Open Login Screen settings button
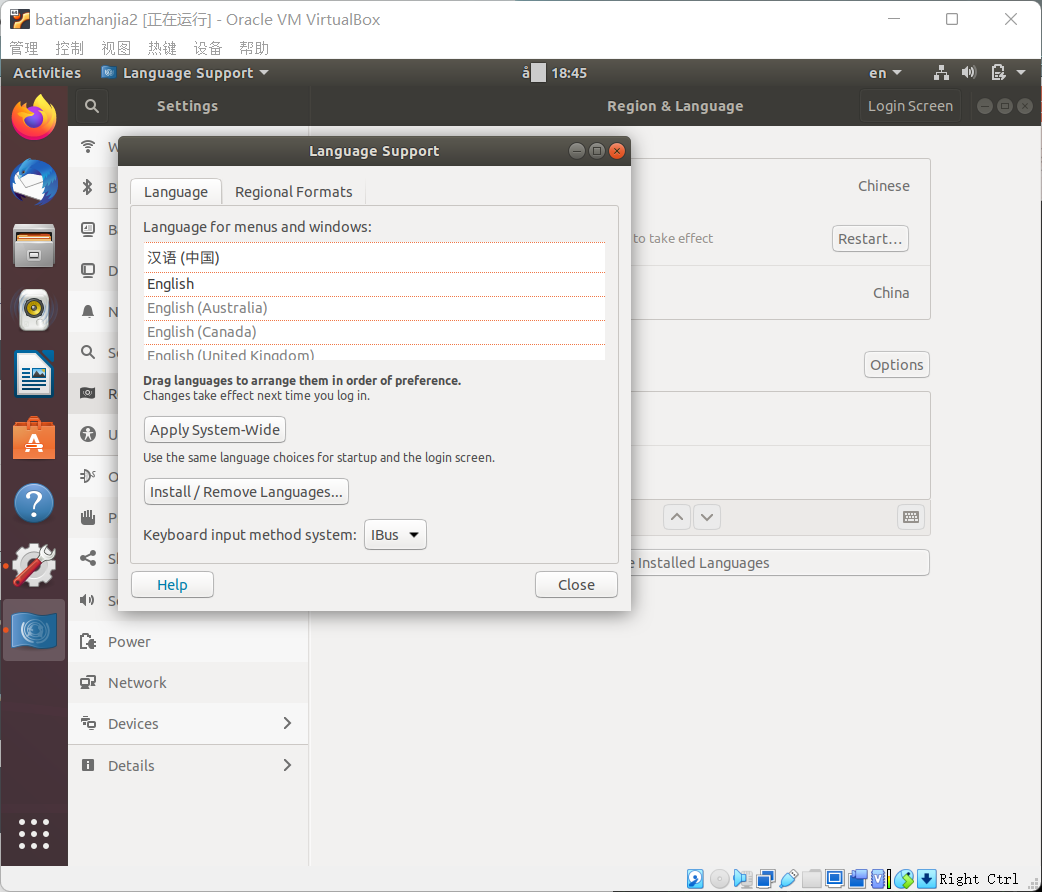Screen dimensions: 1042x892 tap(910, 106)
